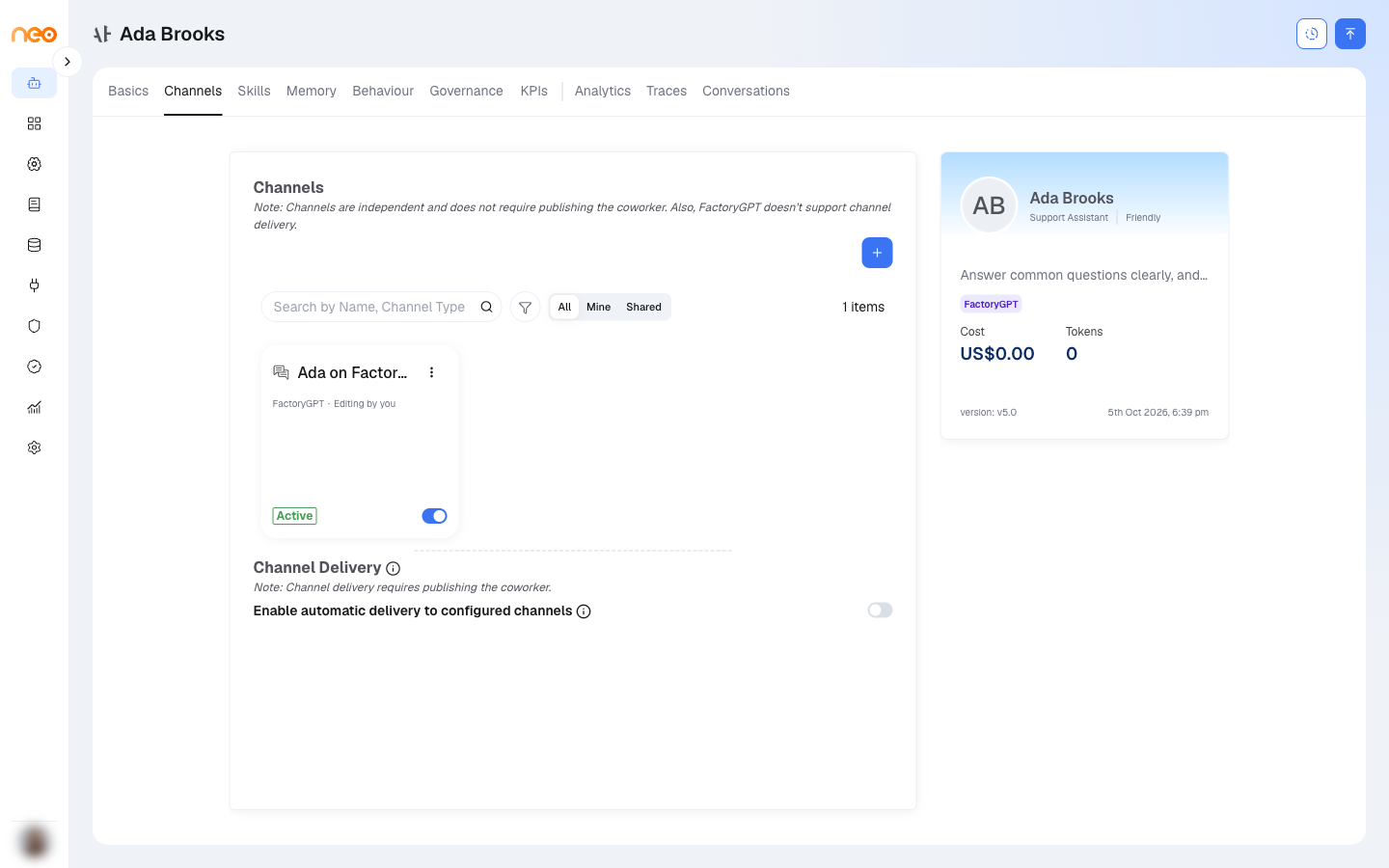Viewport: 1389px width, 868px height.
Task: Click the AB avatar in profile card
Action: [989, 205]
